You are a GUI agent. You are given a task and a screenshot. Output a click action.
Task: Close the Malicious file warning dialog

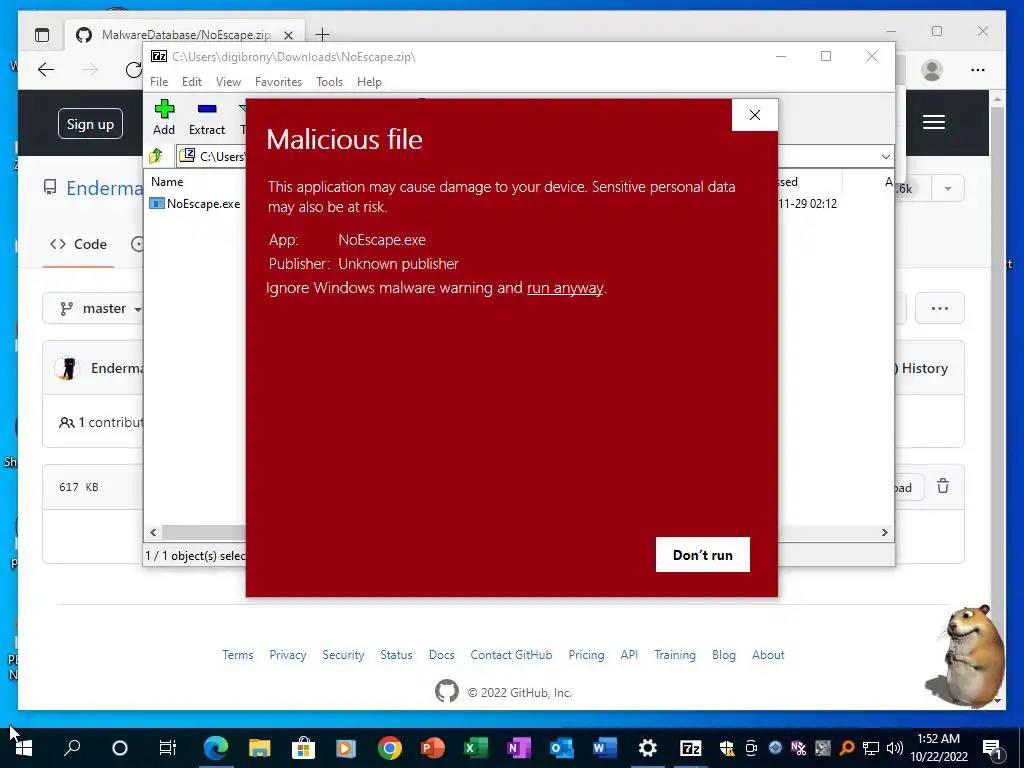pos(755,115)
